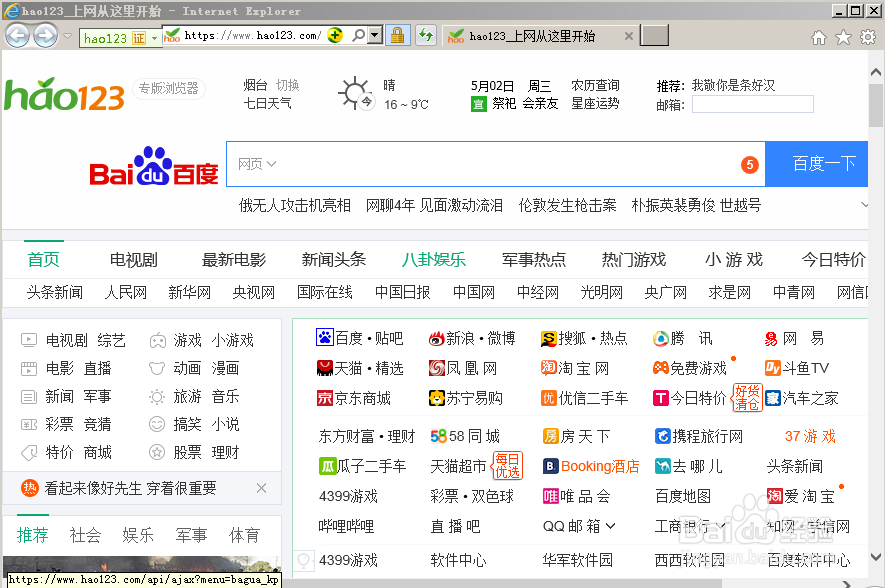Open 农历查询 link
This screenshot has height=588, width=885.
(595, 85)
